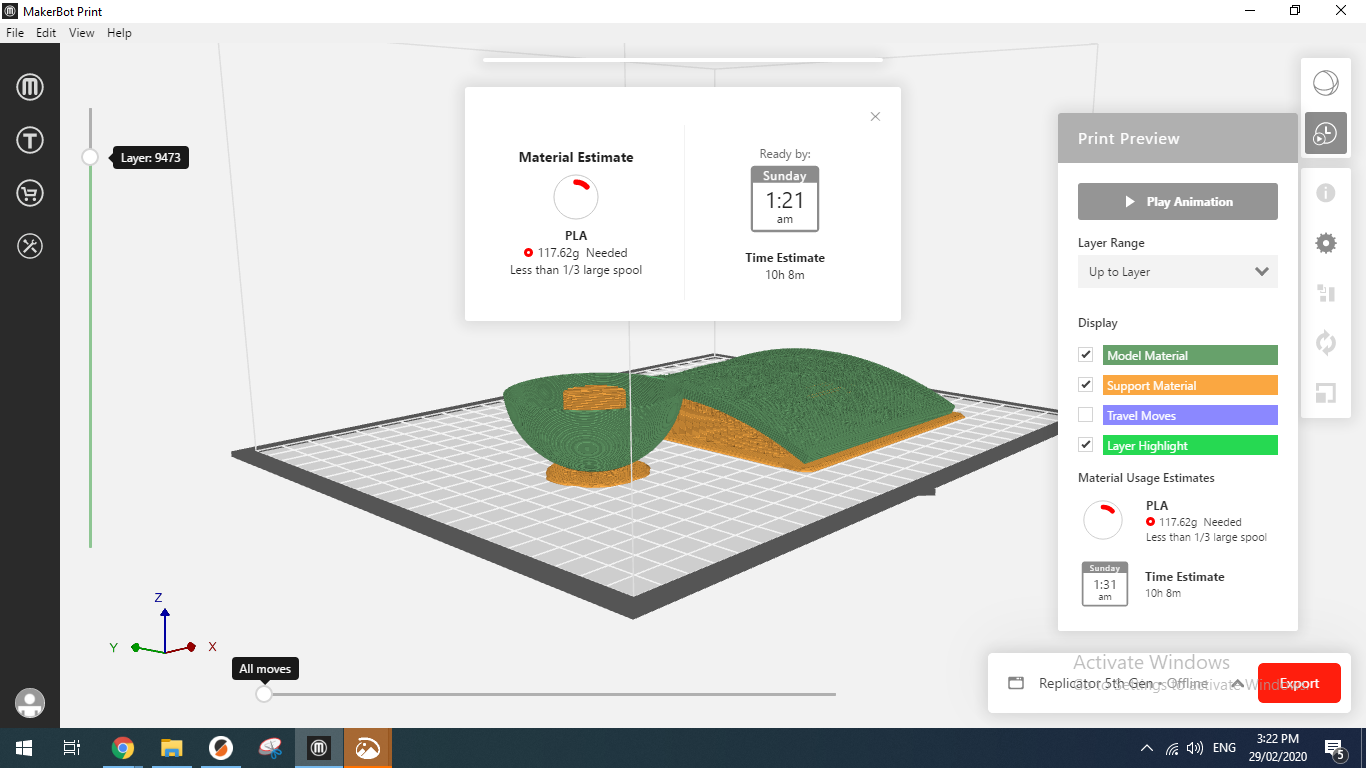Expand the printer selection chevron
1366x768 pixels.
(x=1237, y=684)
